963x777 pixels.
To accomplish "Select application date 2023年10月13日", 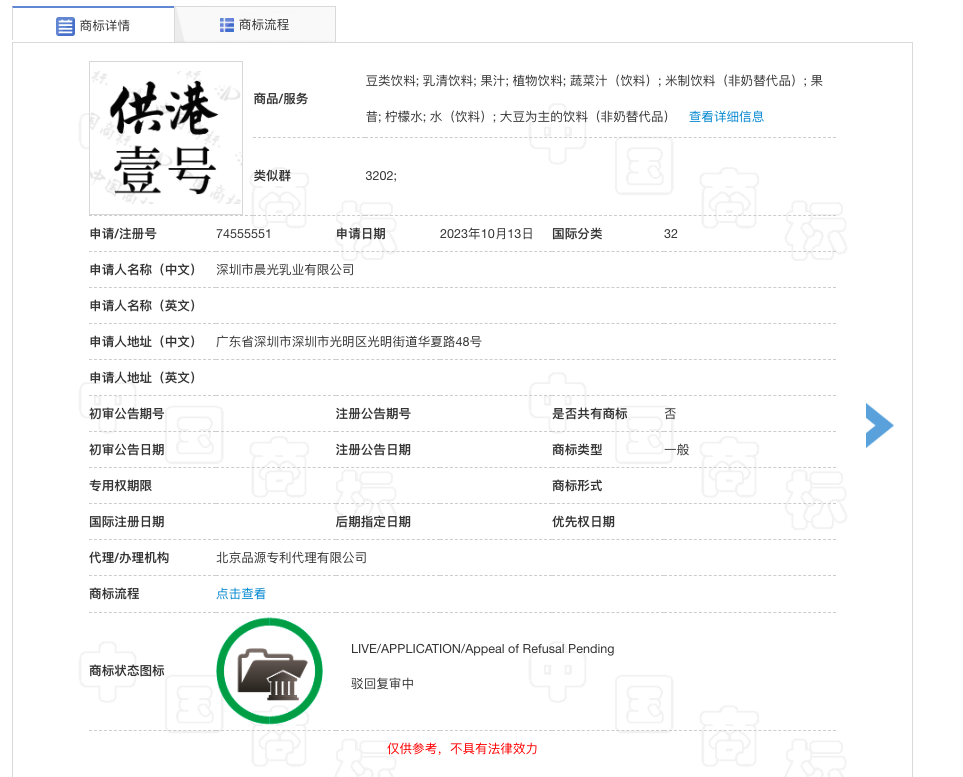I will tap(486, 234).
